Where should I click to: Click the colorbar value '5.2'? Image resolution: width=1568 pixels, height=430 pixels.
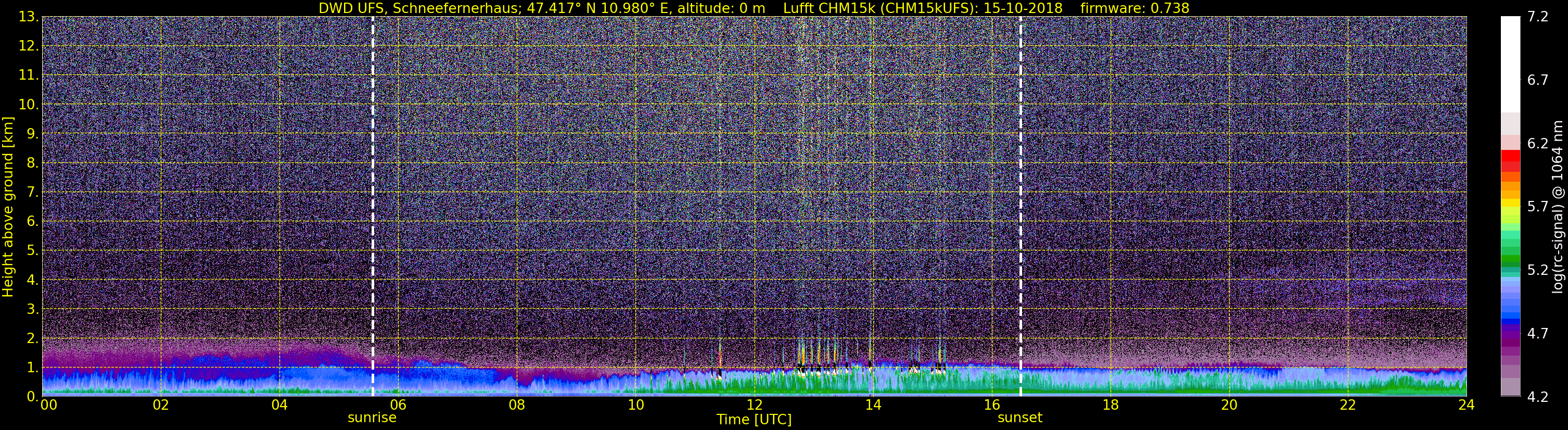pos(1538,270)
